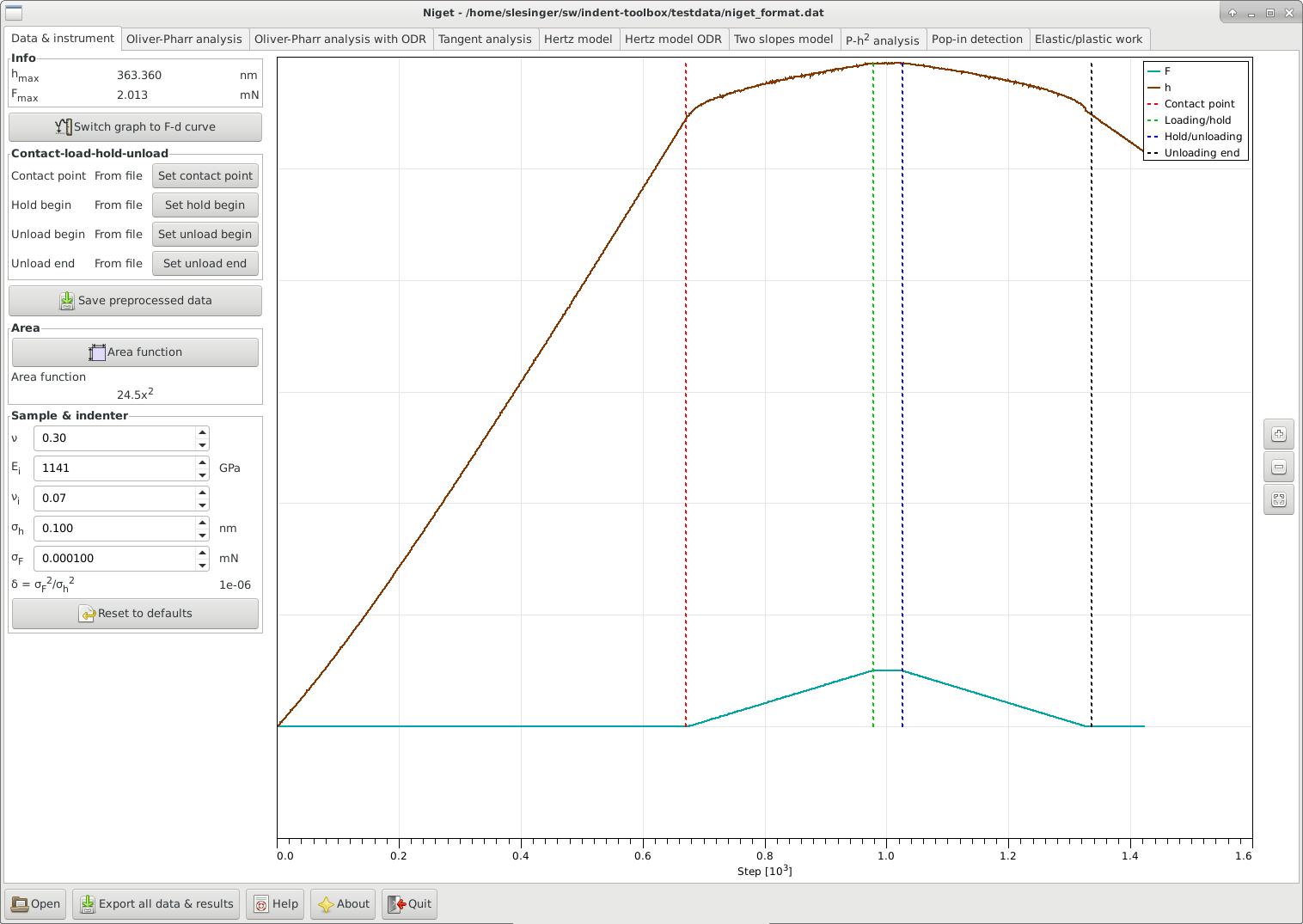Go to Hertz model ODR tab
This screenshot has height=924, width=1303.
(x=673, y=39)
